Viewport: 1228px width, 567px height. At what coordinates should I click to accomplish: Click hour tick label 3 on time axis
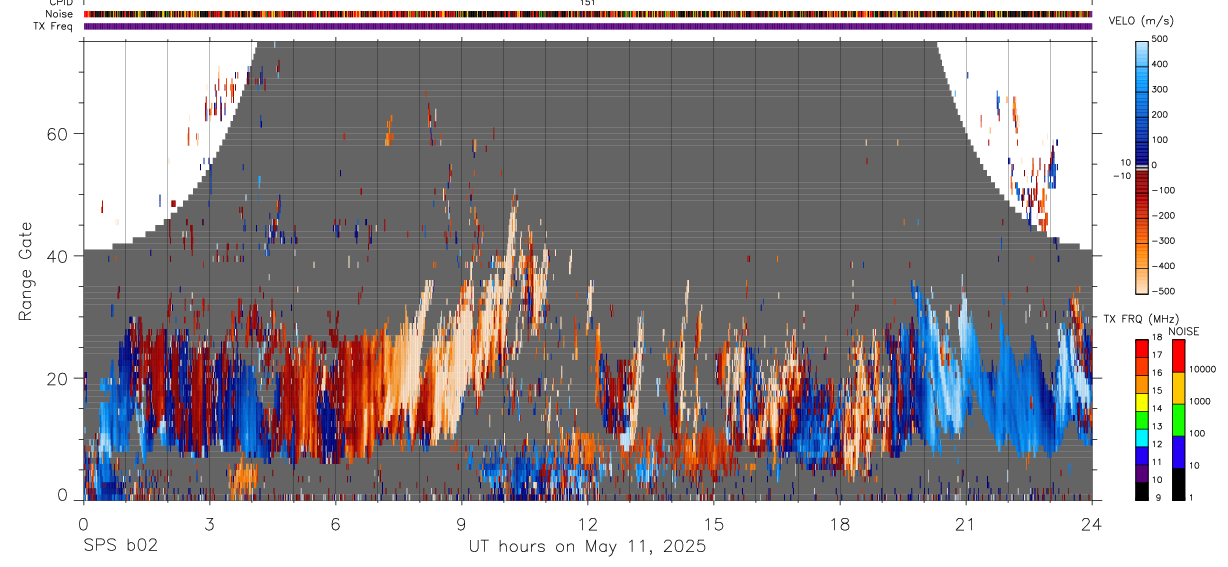(x=209, y=524)
